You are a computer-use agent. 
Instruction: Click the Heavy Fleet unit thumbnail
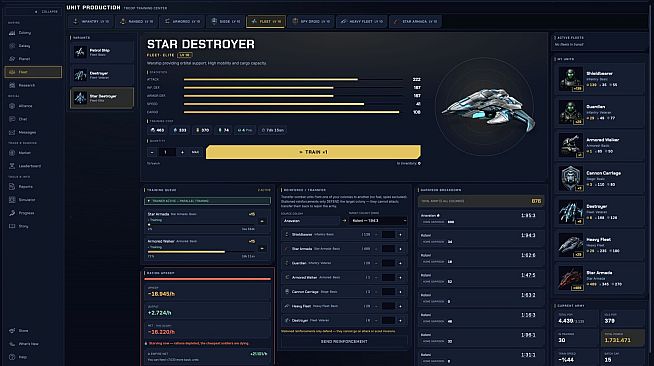[571, 245]
